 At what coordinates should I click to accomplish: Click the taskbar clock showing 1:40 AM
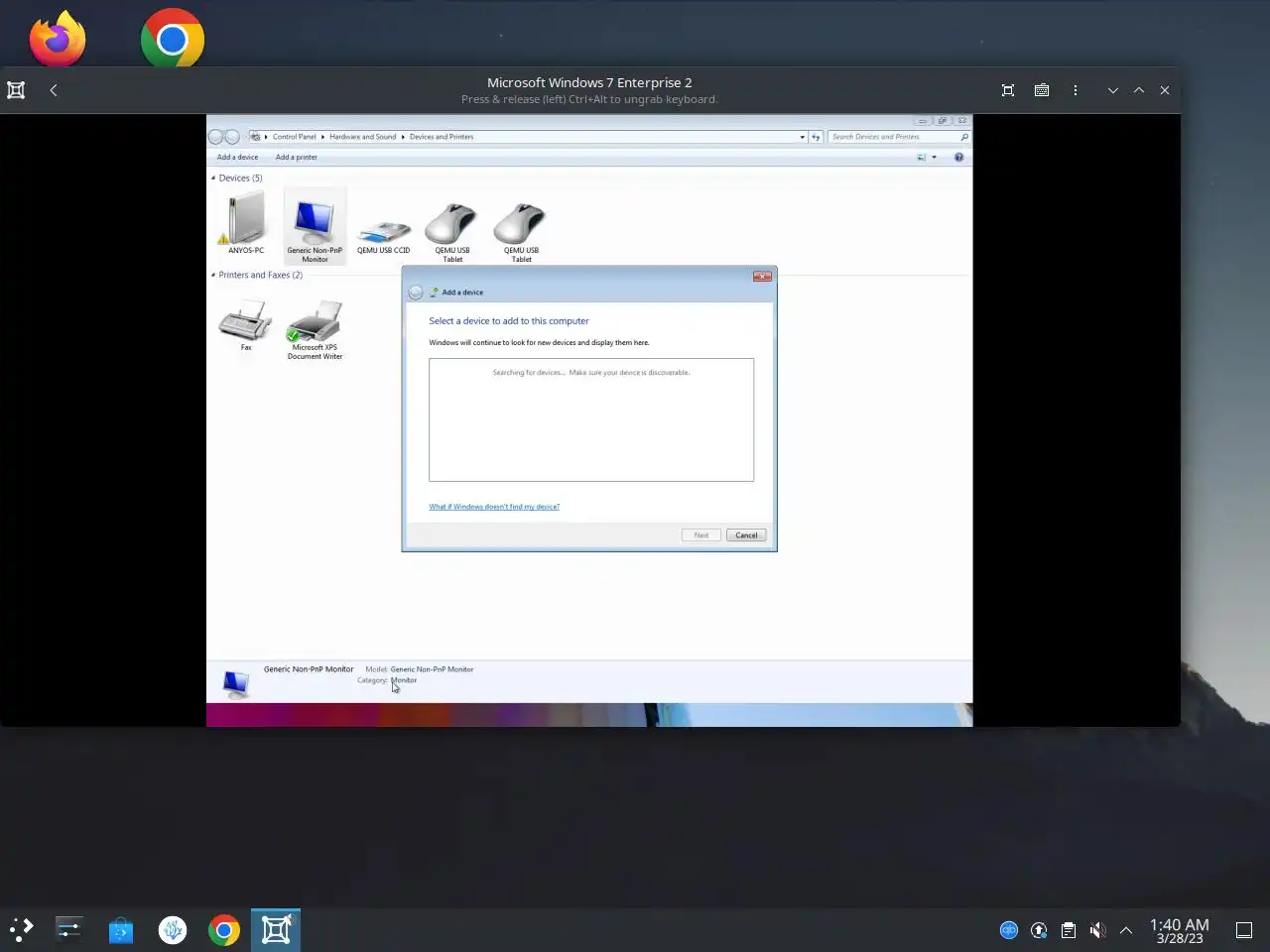tap(1180, 930)
